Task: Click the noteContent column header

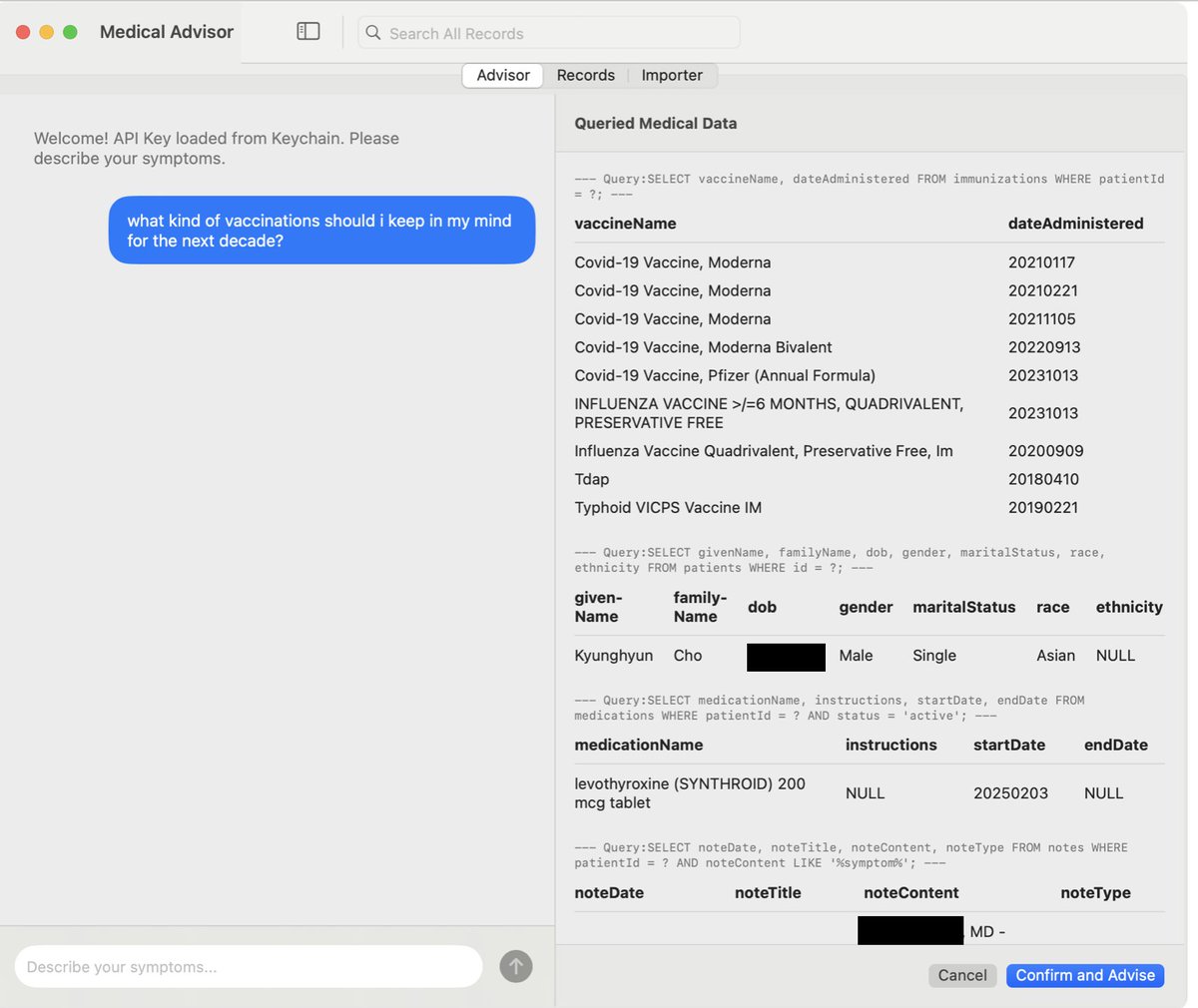Action: point(911,893)
